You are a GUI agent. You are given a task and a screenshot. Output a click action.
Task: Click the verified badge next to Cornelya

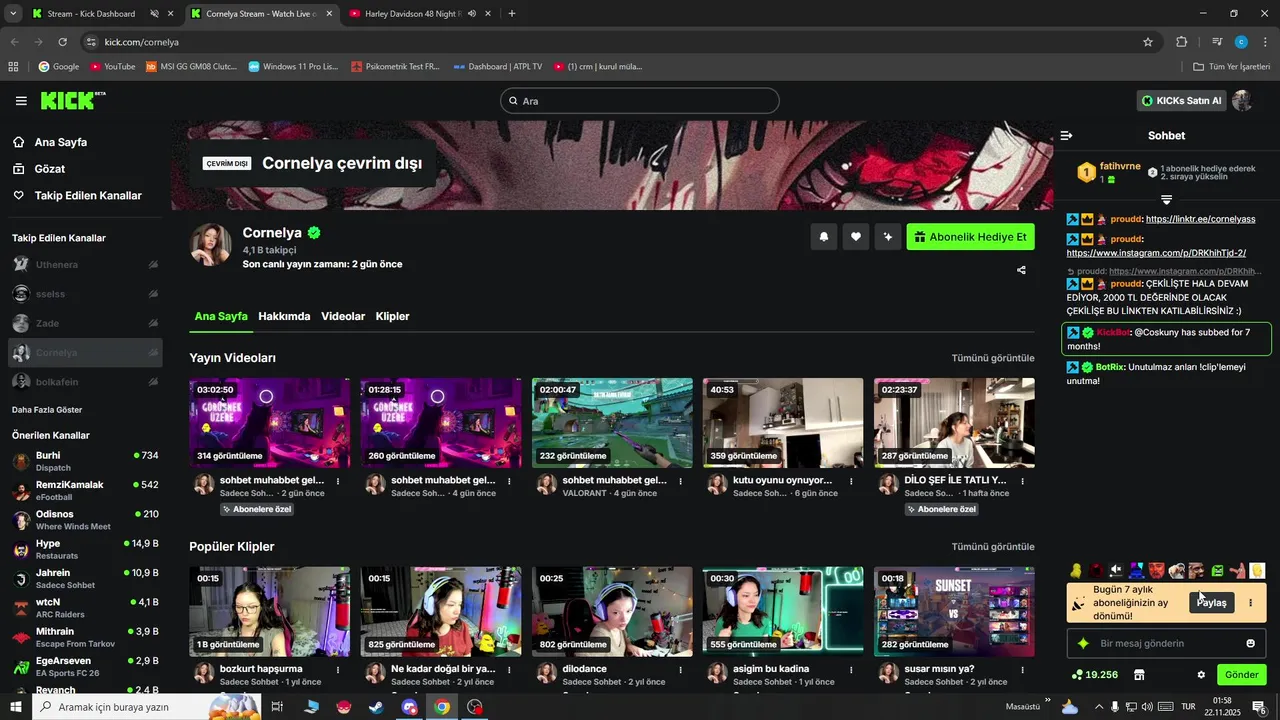pos(314,233)
